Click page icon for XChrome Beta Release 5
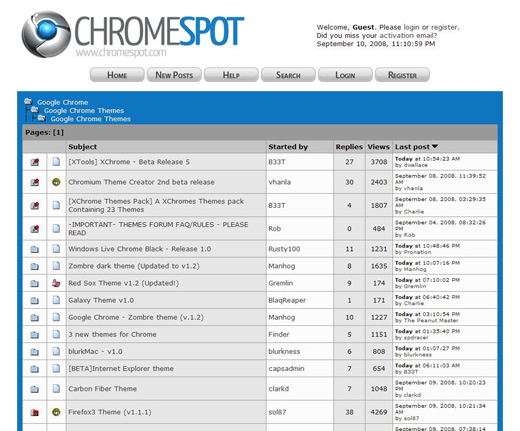The image size is (520, 431). tap(56, 162)
